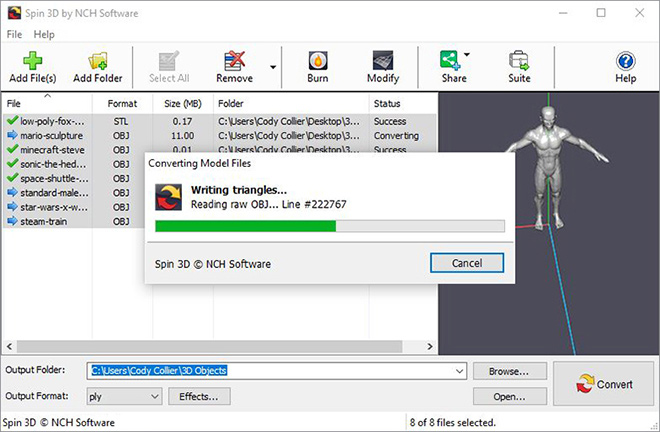This screenshot has width=660, height=432.
Task: Click the Success status of low-poly-fox
Action: click(x=390, y=121)
